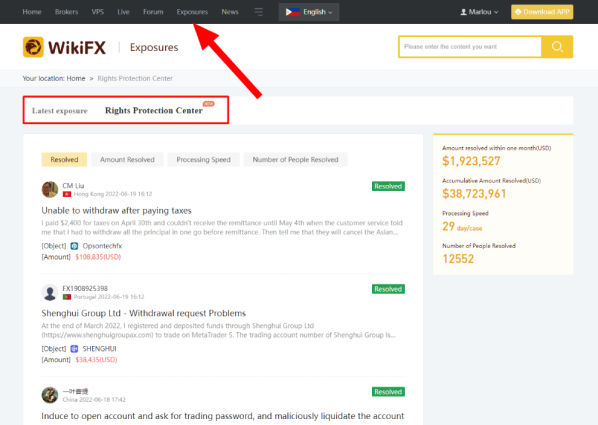
Task: Switch to Latest exposure tab
Action: pos(60,111)
